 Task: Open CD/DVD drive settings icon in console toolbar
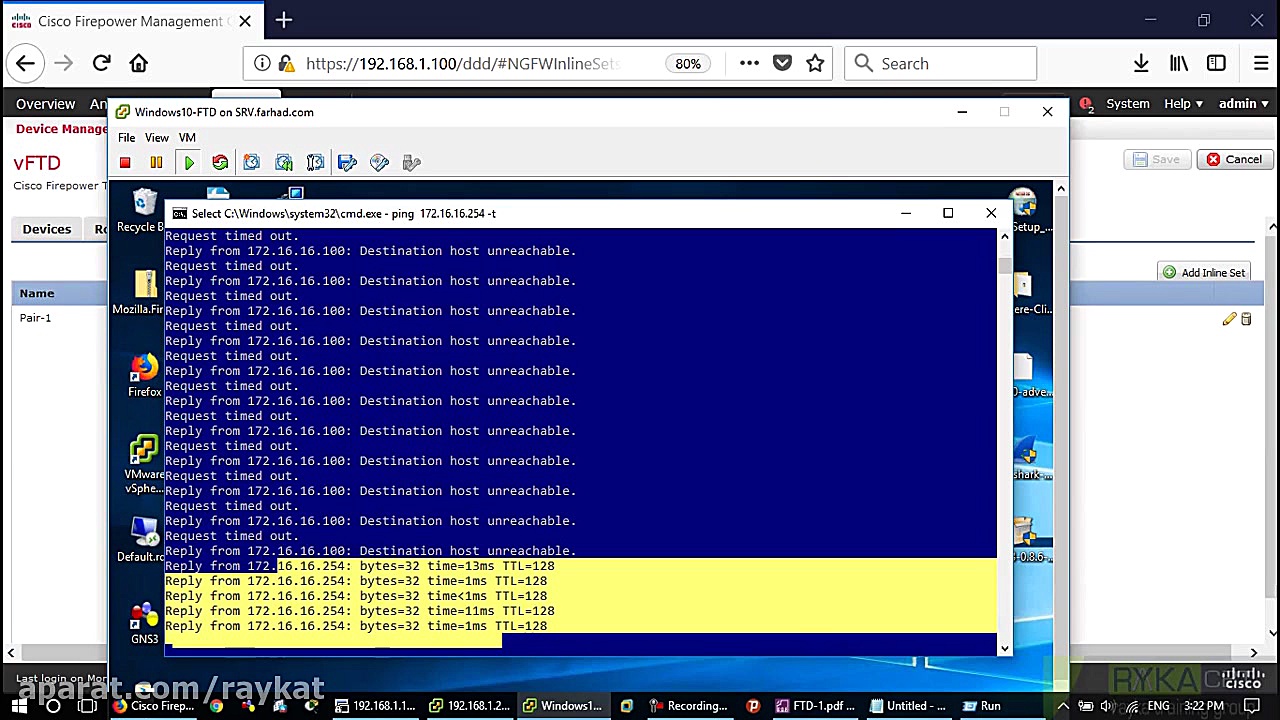(379, 162)
